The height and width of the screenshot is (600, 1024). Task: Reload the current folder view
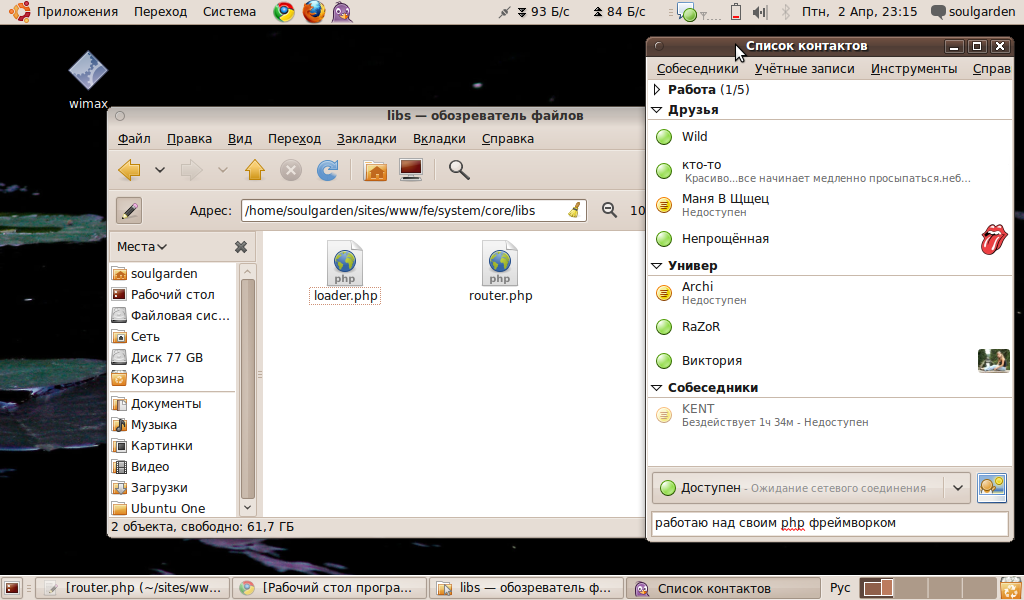tap(327, 170)
